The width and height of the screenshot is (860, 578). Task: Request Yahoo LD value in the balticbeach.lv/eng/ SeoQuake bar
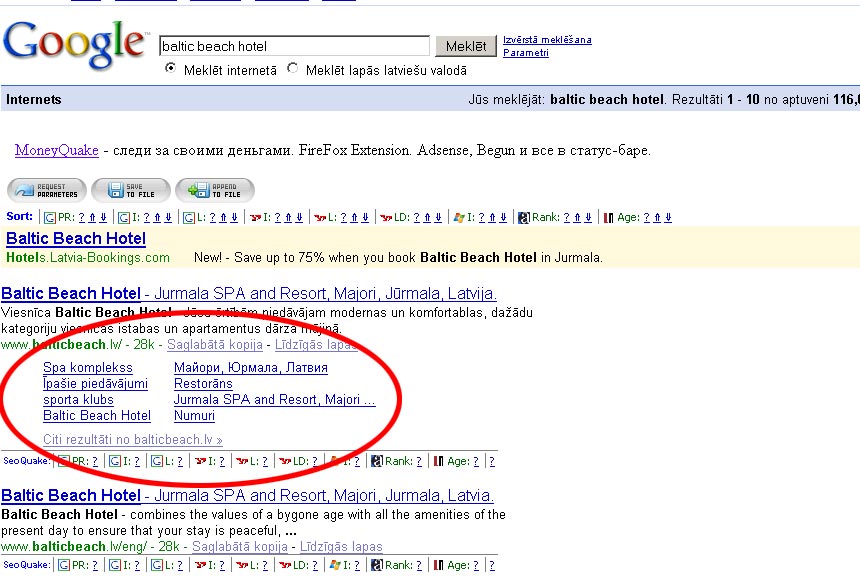click(315, 565)
